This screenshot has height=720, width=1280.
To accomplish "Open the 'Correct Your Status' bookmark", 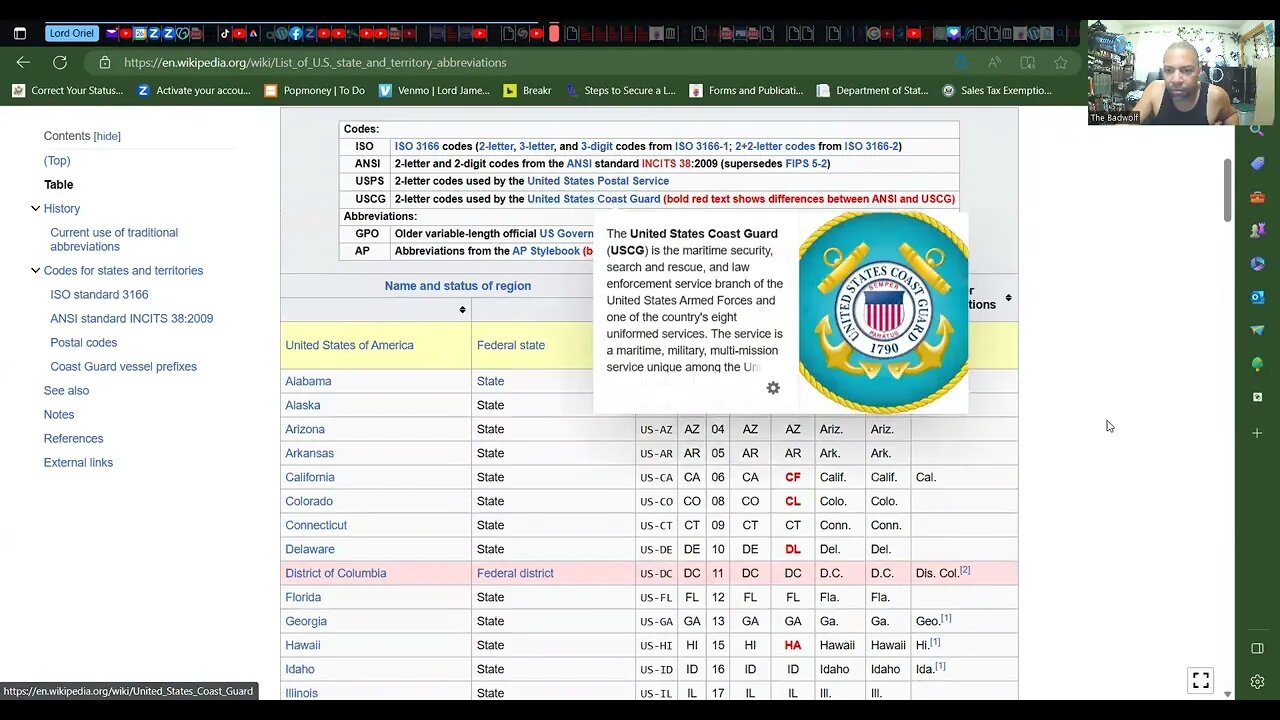I will (68, 90).
